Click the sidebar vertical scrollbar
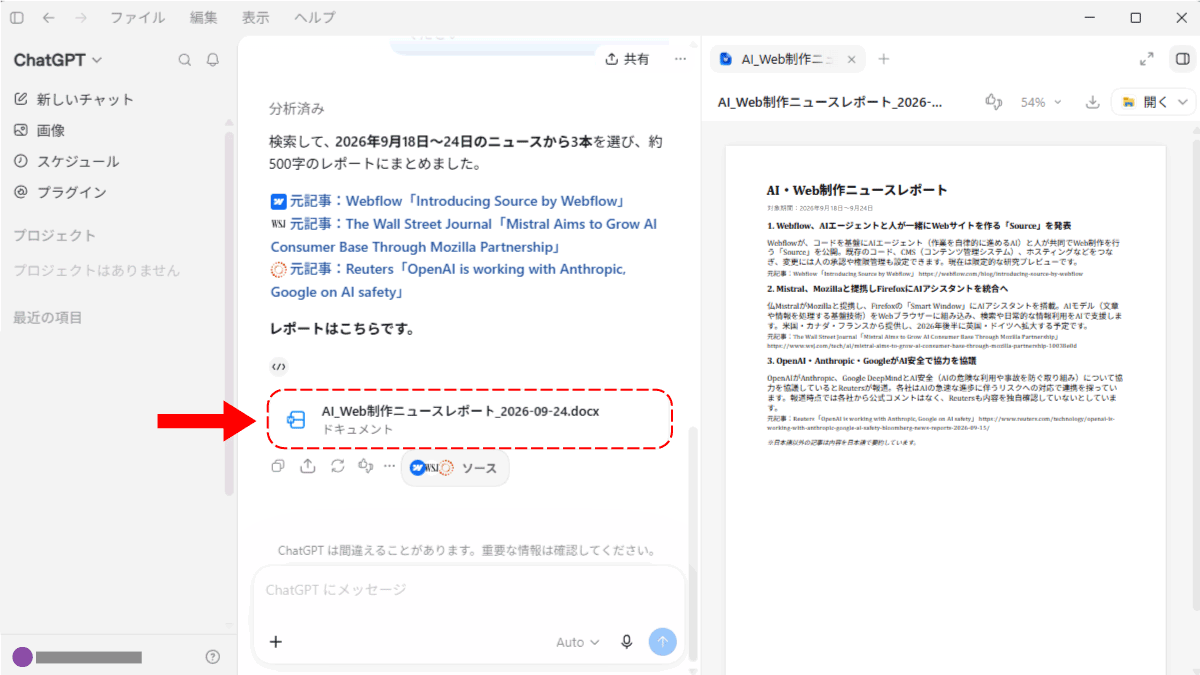The height and width of the screenshot is (675, 1200). click(x=229, y=312)
